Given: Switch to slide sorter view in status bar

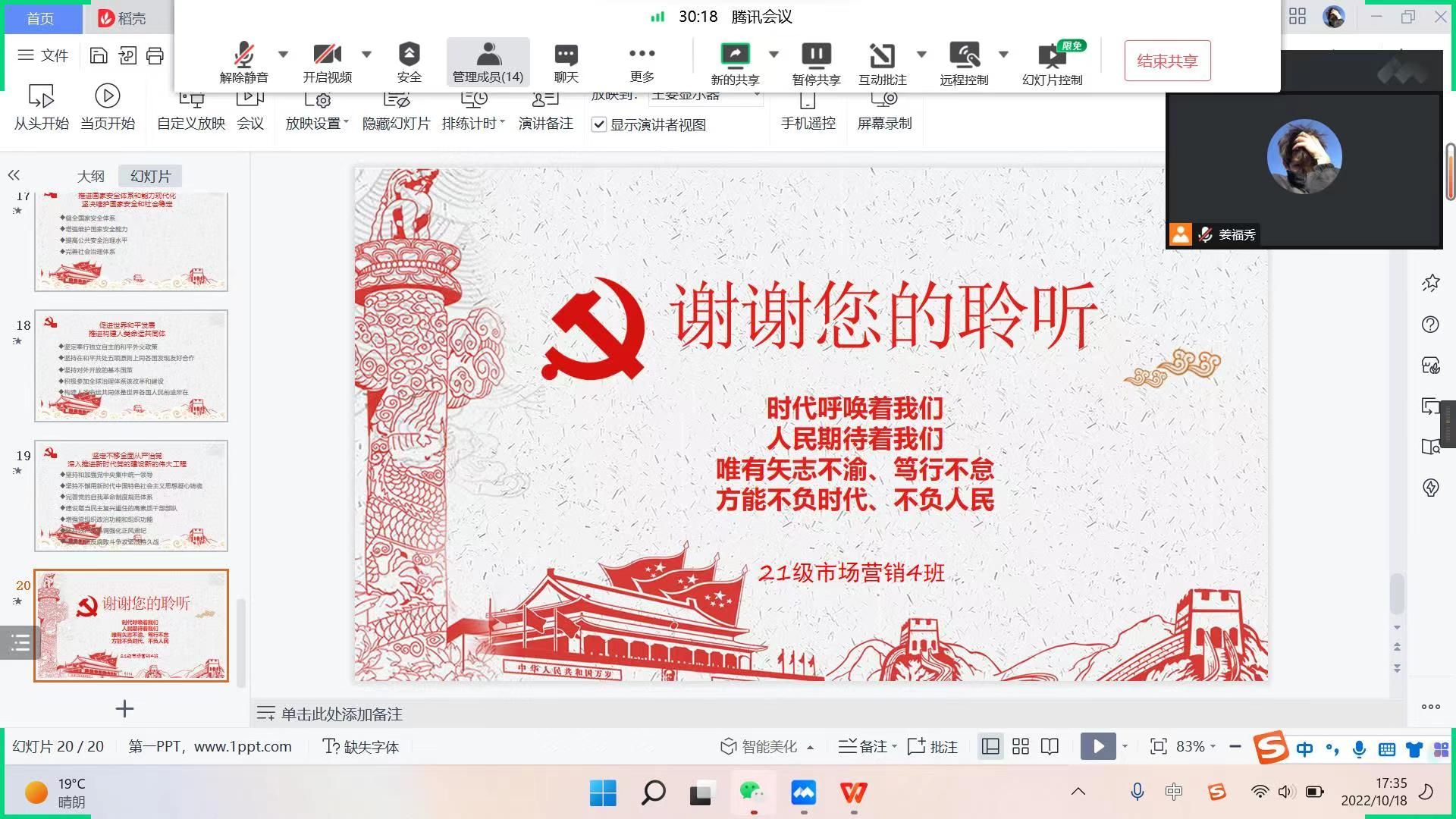Looking at the screenshot, I should pos(1021,747).
